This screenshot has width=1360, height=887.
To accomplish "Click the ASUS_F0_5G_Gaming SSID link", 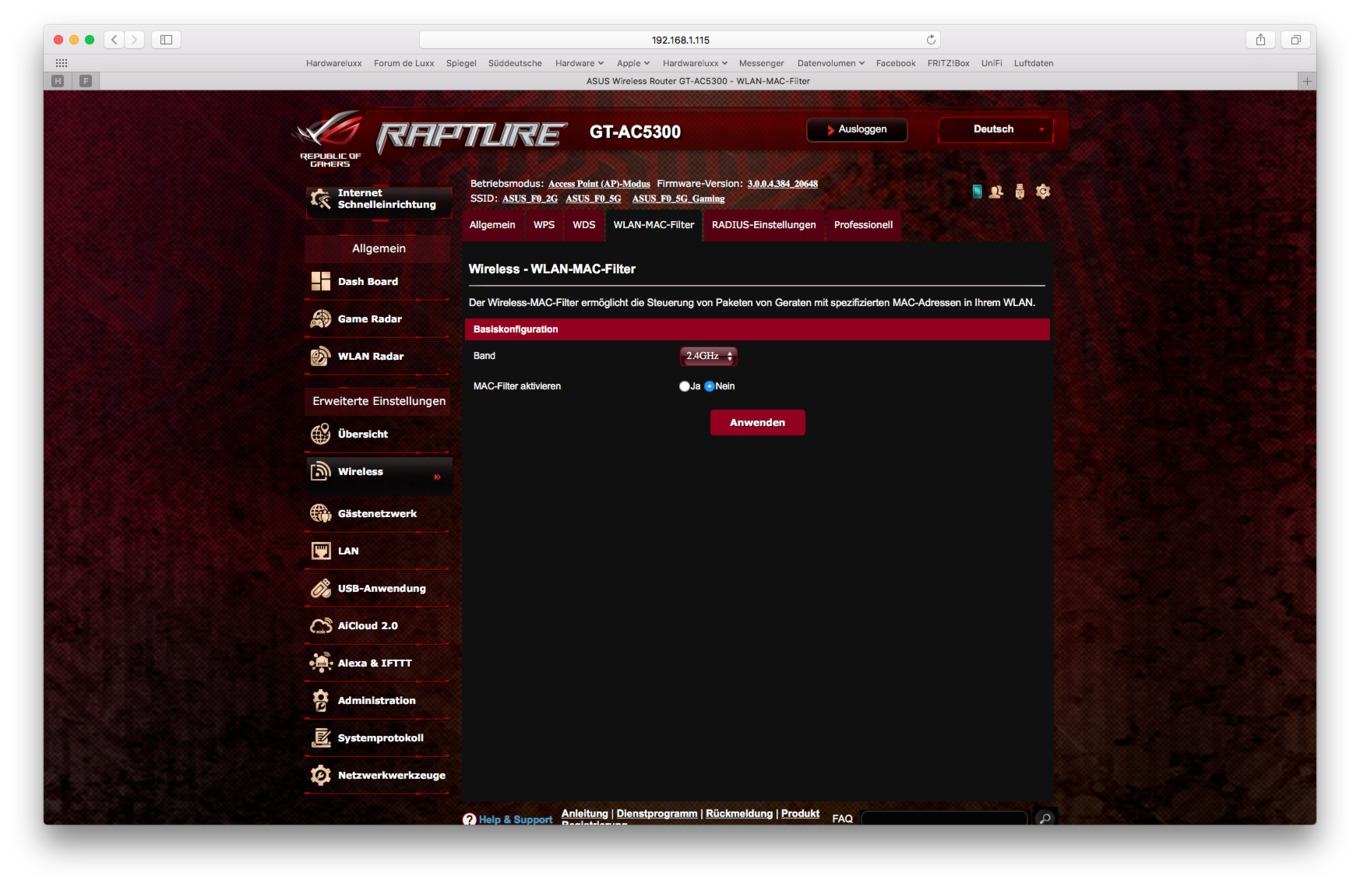I will point(678,199).
